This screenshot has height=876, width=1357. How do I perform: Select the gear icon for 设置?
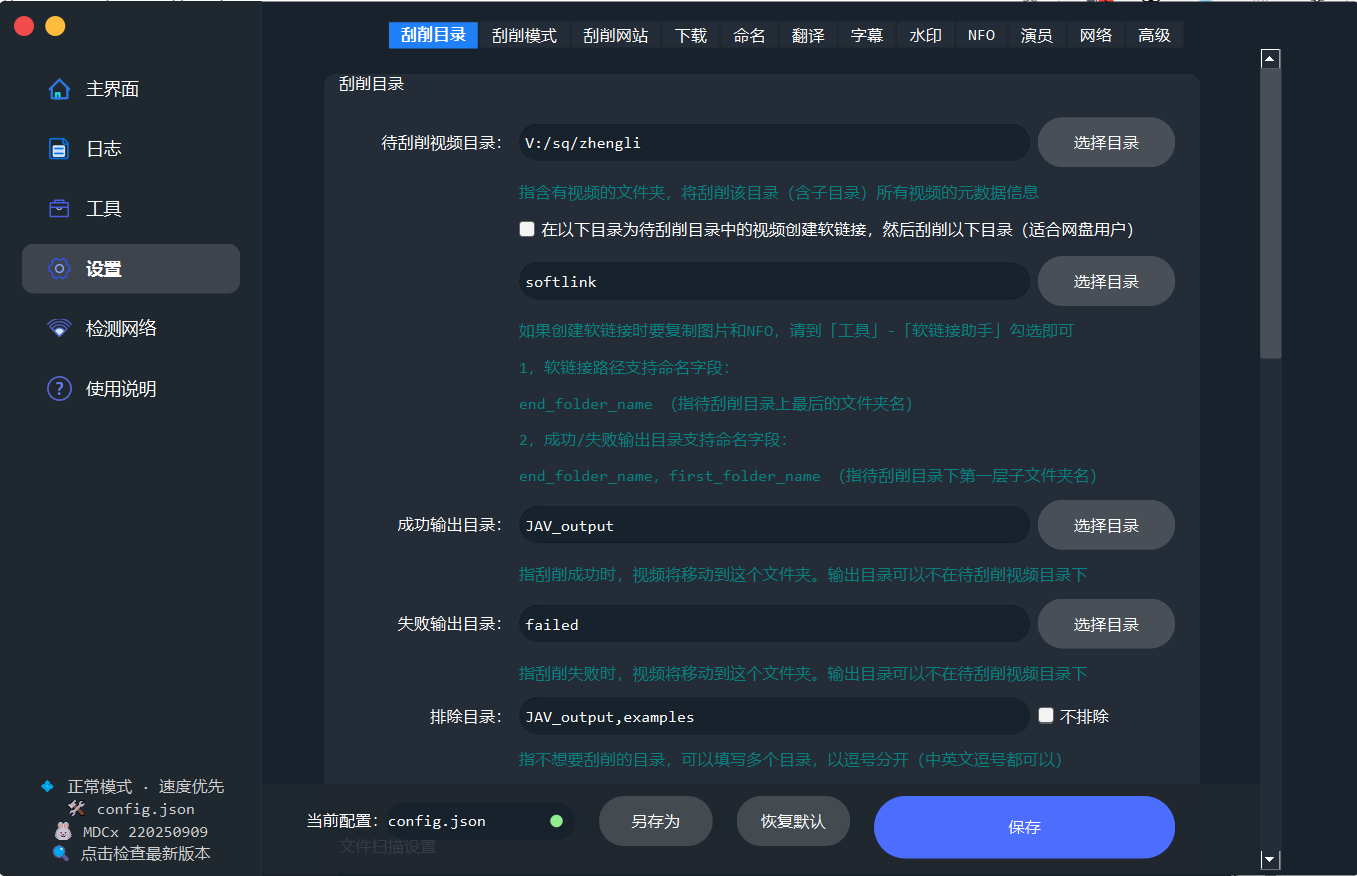tap(59, 269)
